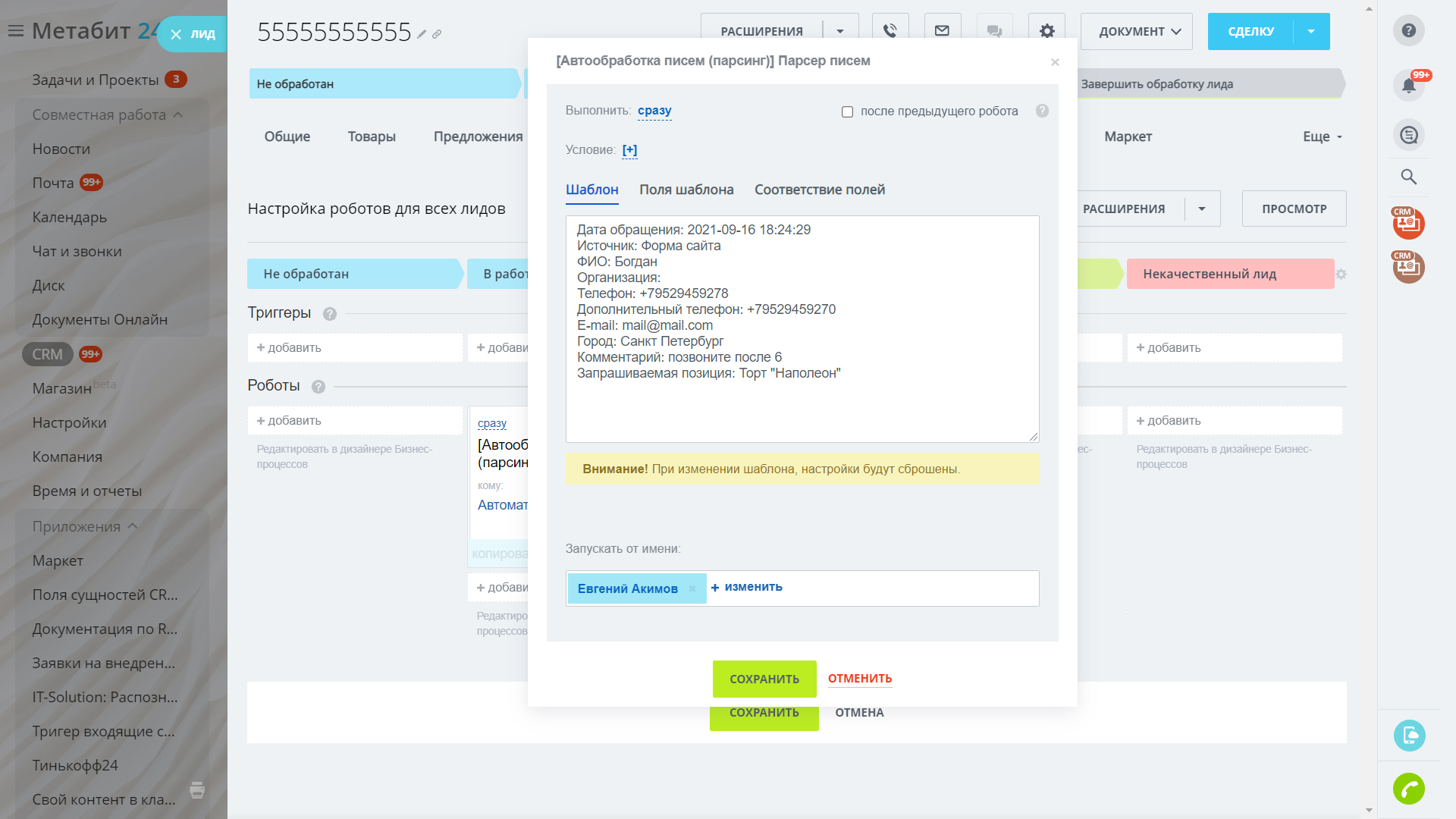Click the Отменить link in the dialog
The height and width of the screenshot is (819, 1456).
coord(859,678)
